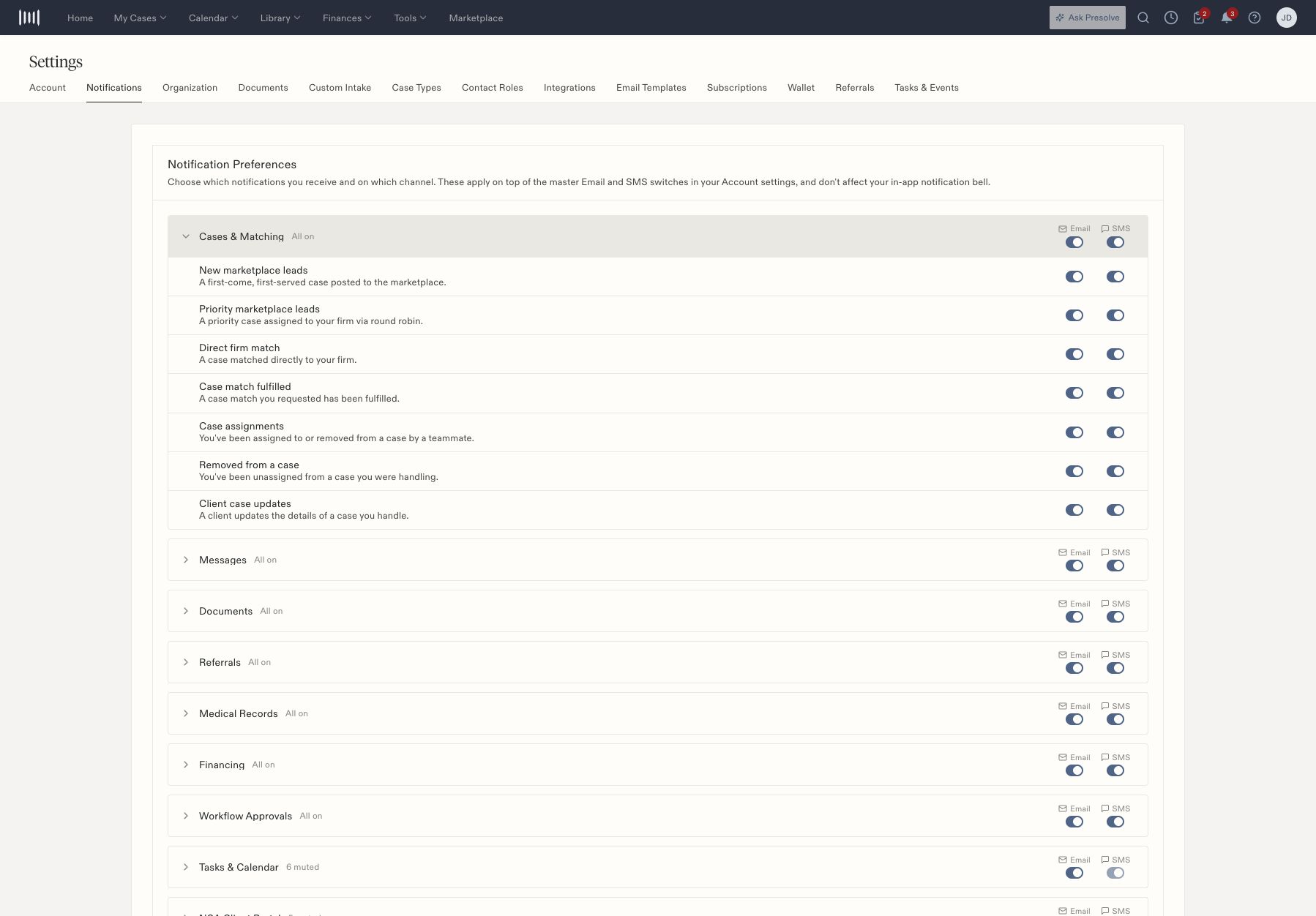The height and width of the screenshot is (916, 1316).
Task: Switch to the Tasks & Events tab
Action: coord(927,88)
